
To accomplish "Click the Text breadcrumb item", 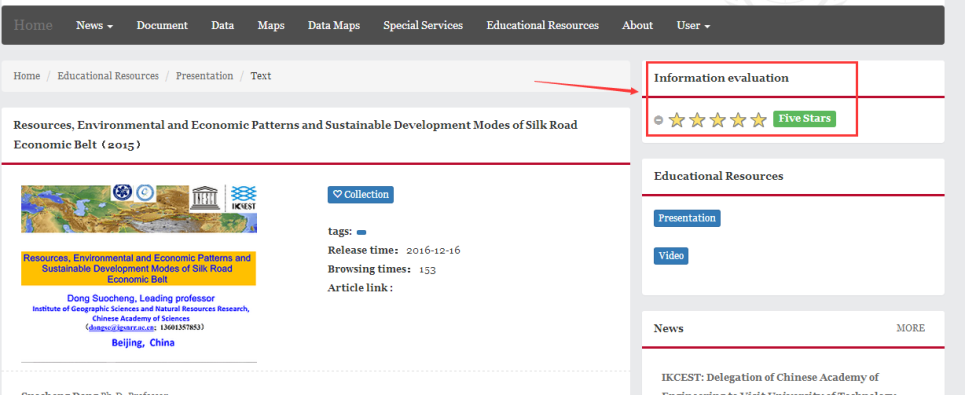I will 260,76.
